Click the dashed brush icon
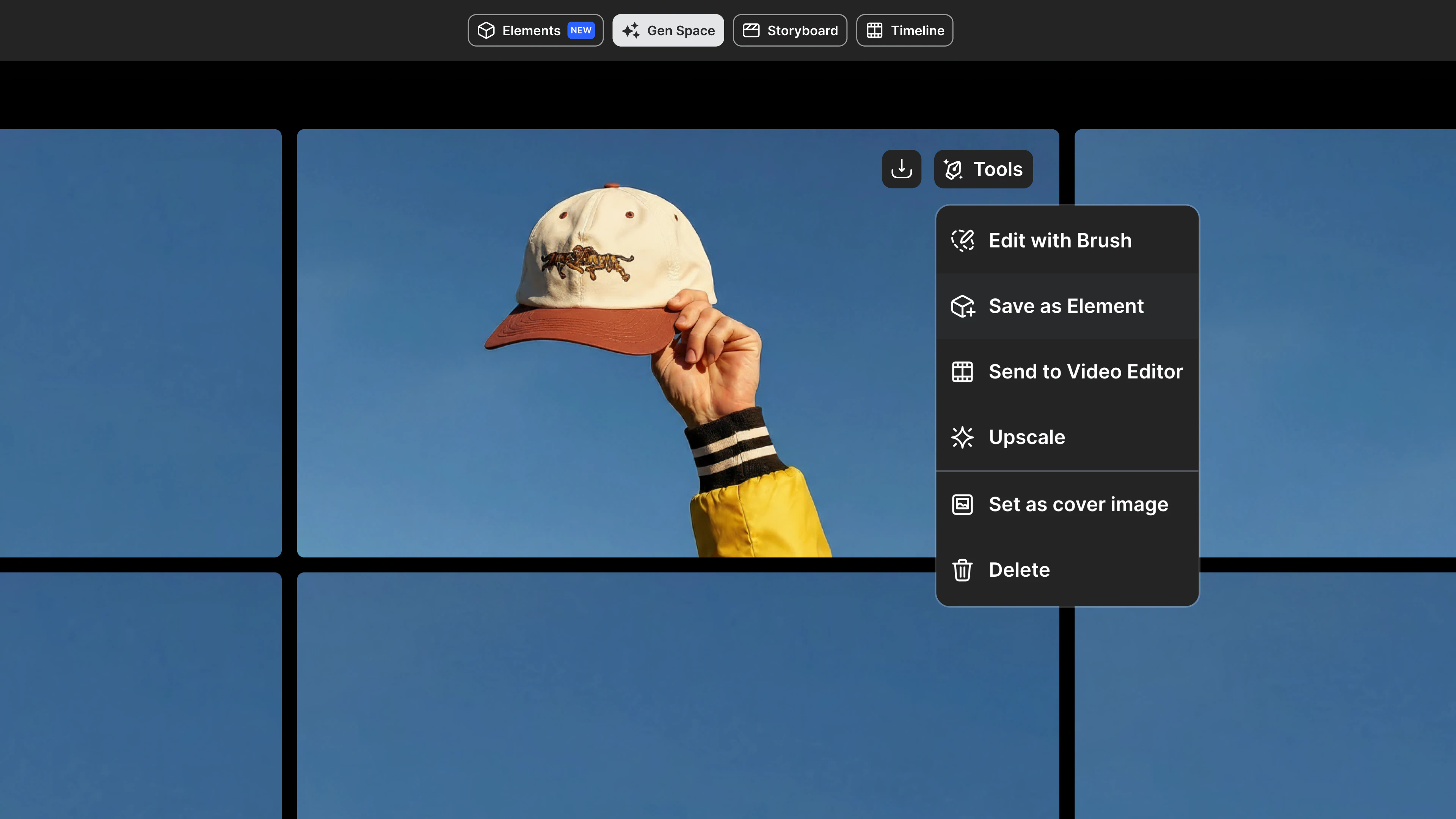 point(962,240)
